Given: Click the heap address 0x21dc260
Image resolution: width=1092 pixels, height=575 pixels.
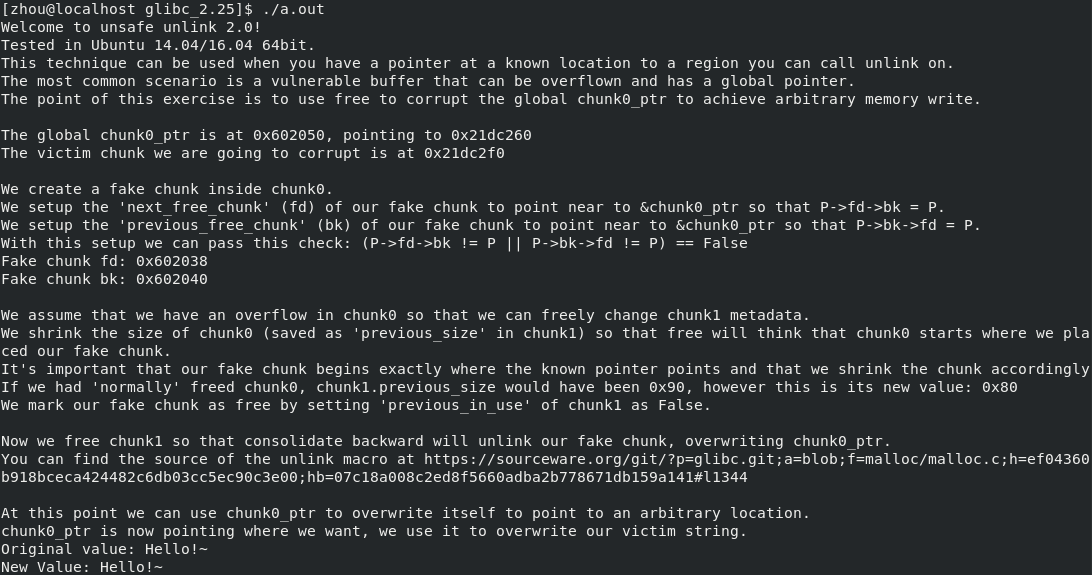Looking at the screenshot, I should (x=491, y=135).
